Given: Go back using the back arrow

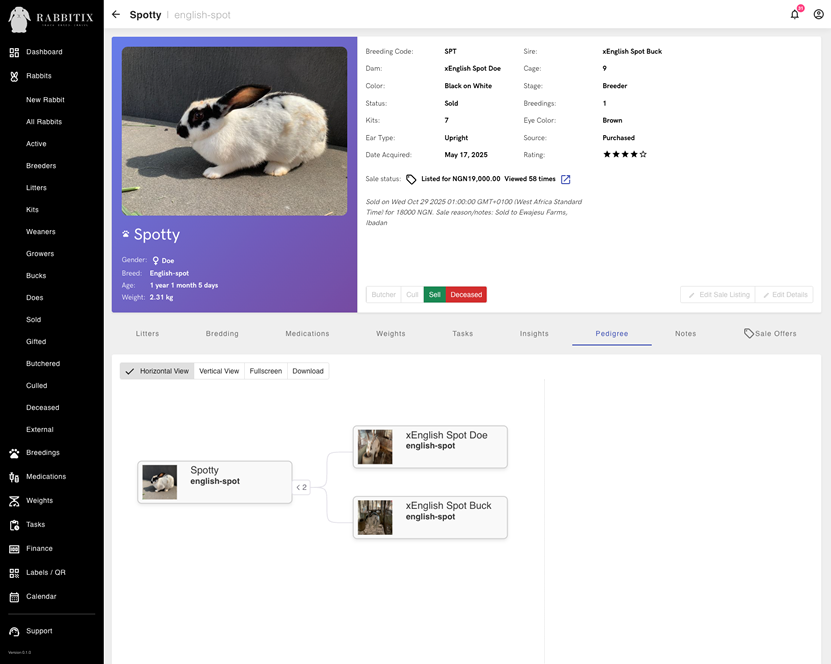Looking at the screenshot, I should pos(115,15).
